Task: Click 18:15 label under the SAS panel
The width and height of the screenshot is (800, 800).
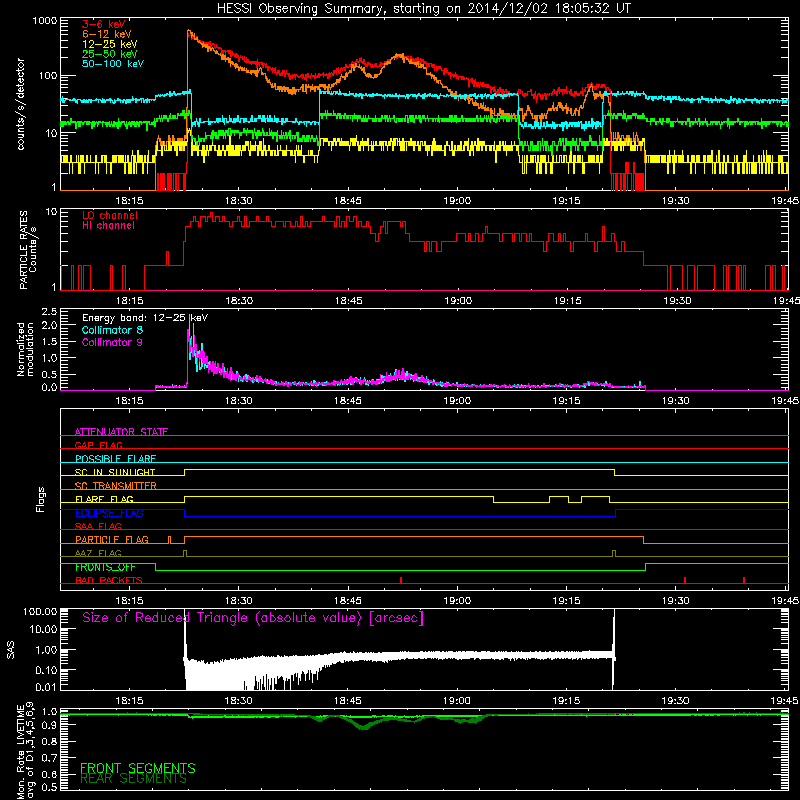Action: (129, 701)
